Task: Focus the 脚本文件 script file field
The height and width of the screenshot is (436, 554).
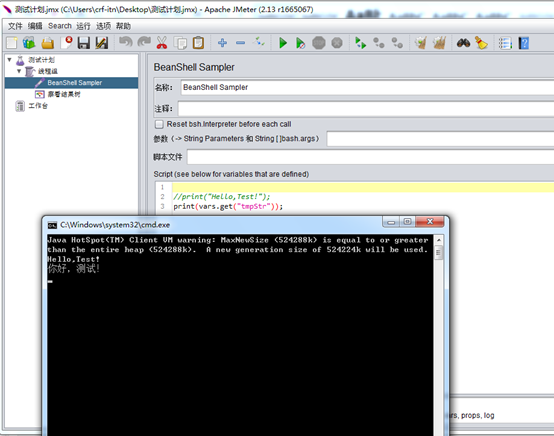Action: (370, 157)
